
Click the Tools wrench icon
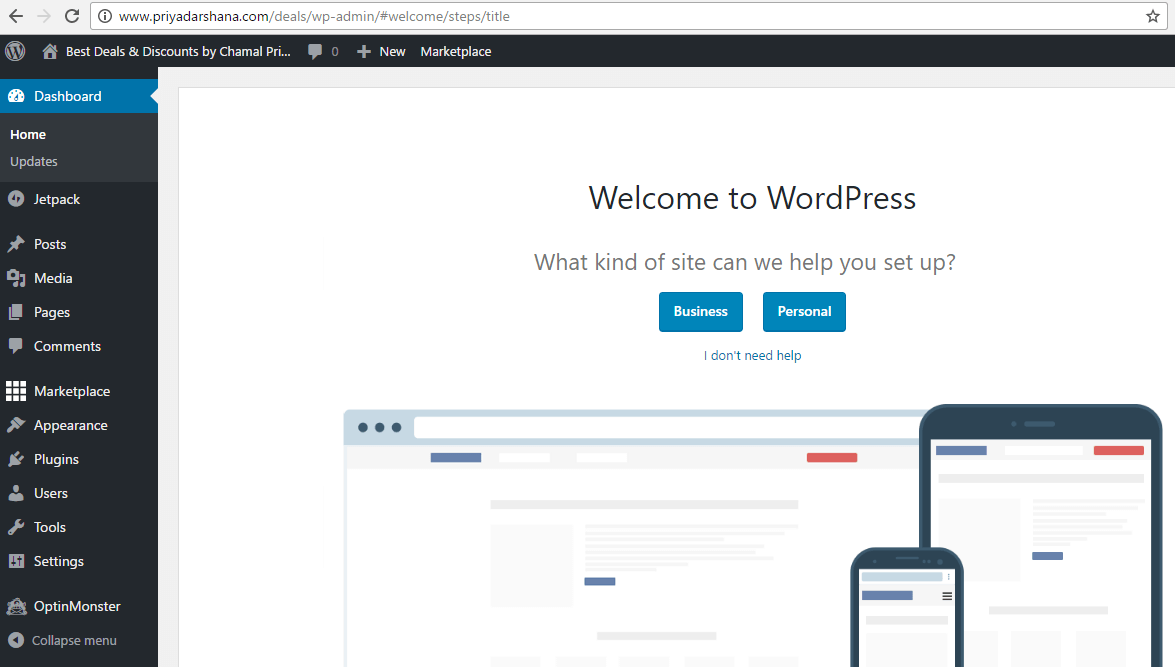[x=16, y=527]
